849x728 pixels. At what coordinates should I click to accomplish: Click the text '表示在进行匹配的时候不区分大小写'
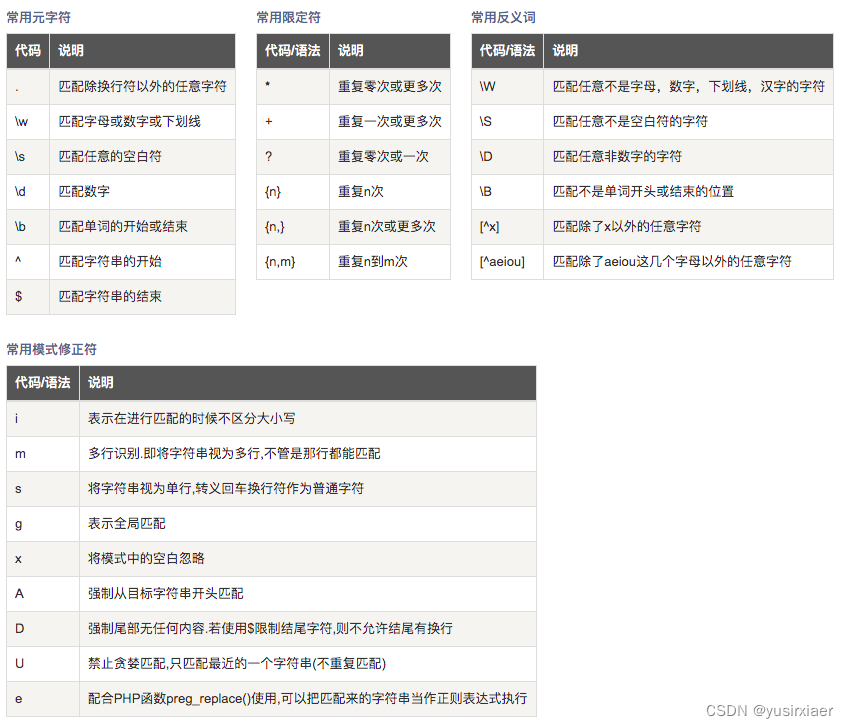(192, 419)
